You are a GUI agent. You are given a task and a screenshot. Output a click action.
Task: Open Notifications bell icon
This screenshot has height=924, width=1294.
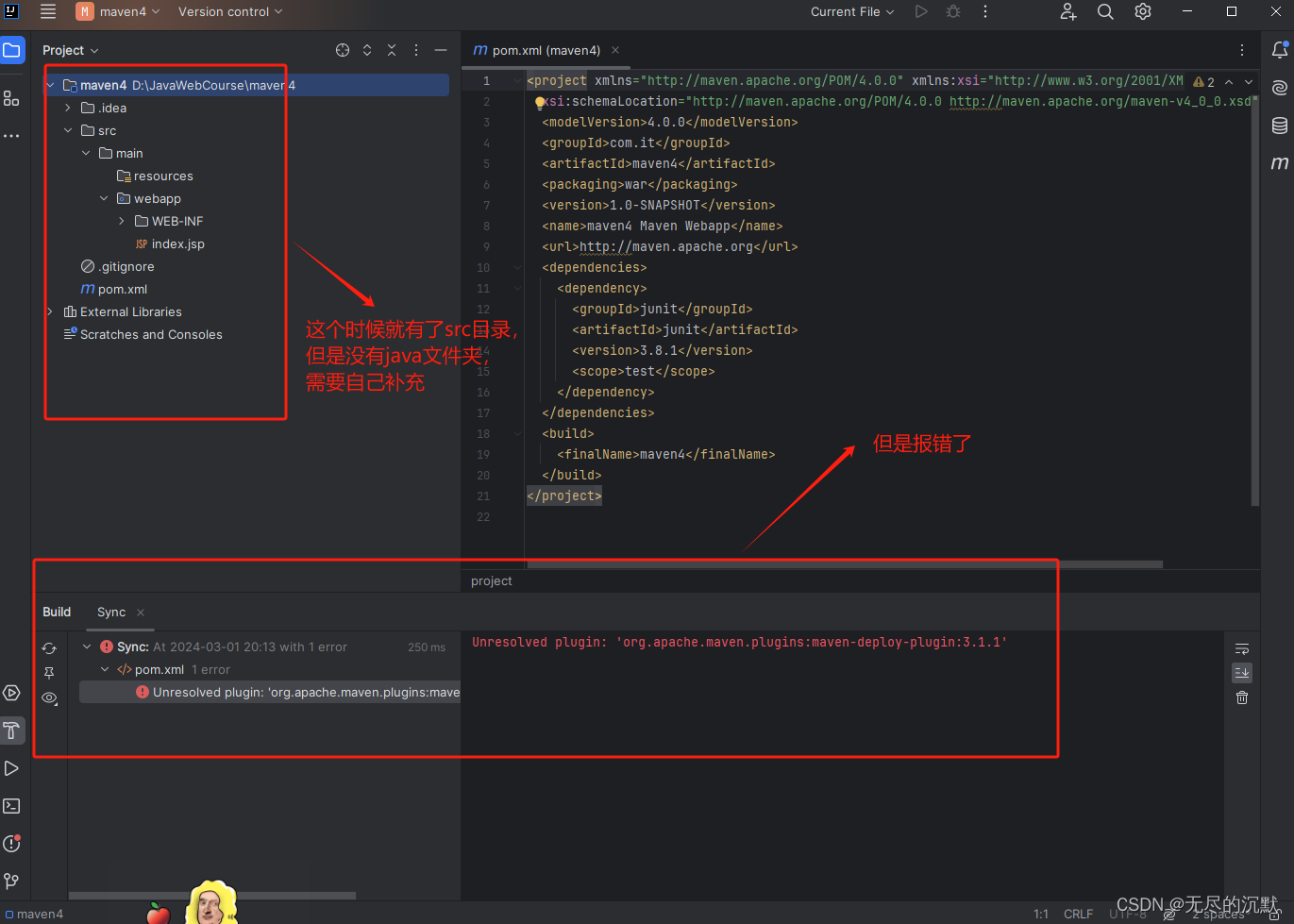tap(1280, 50)
